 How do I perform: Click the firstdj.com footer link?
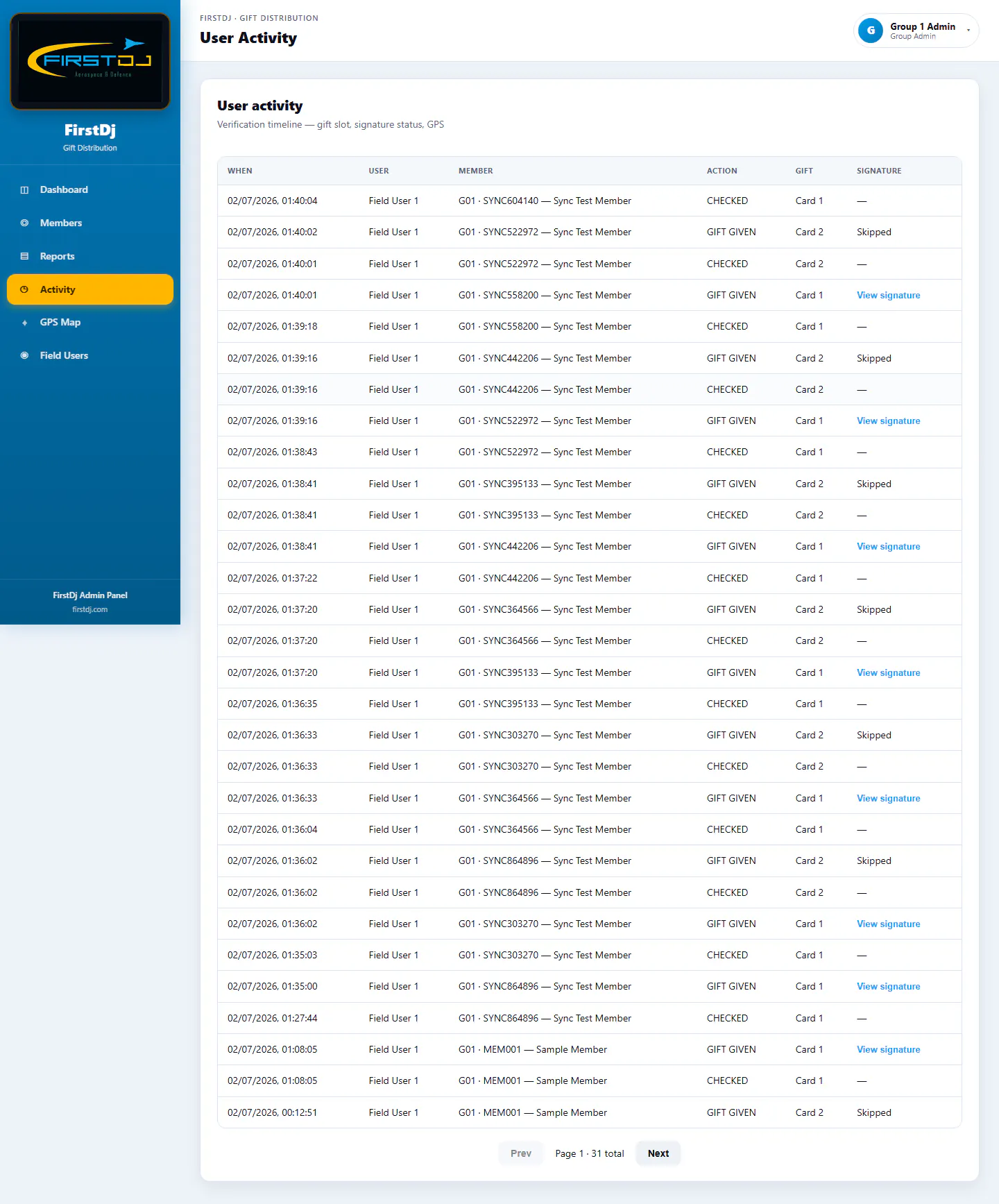[90, 610]
